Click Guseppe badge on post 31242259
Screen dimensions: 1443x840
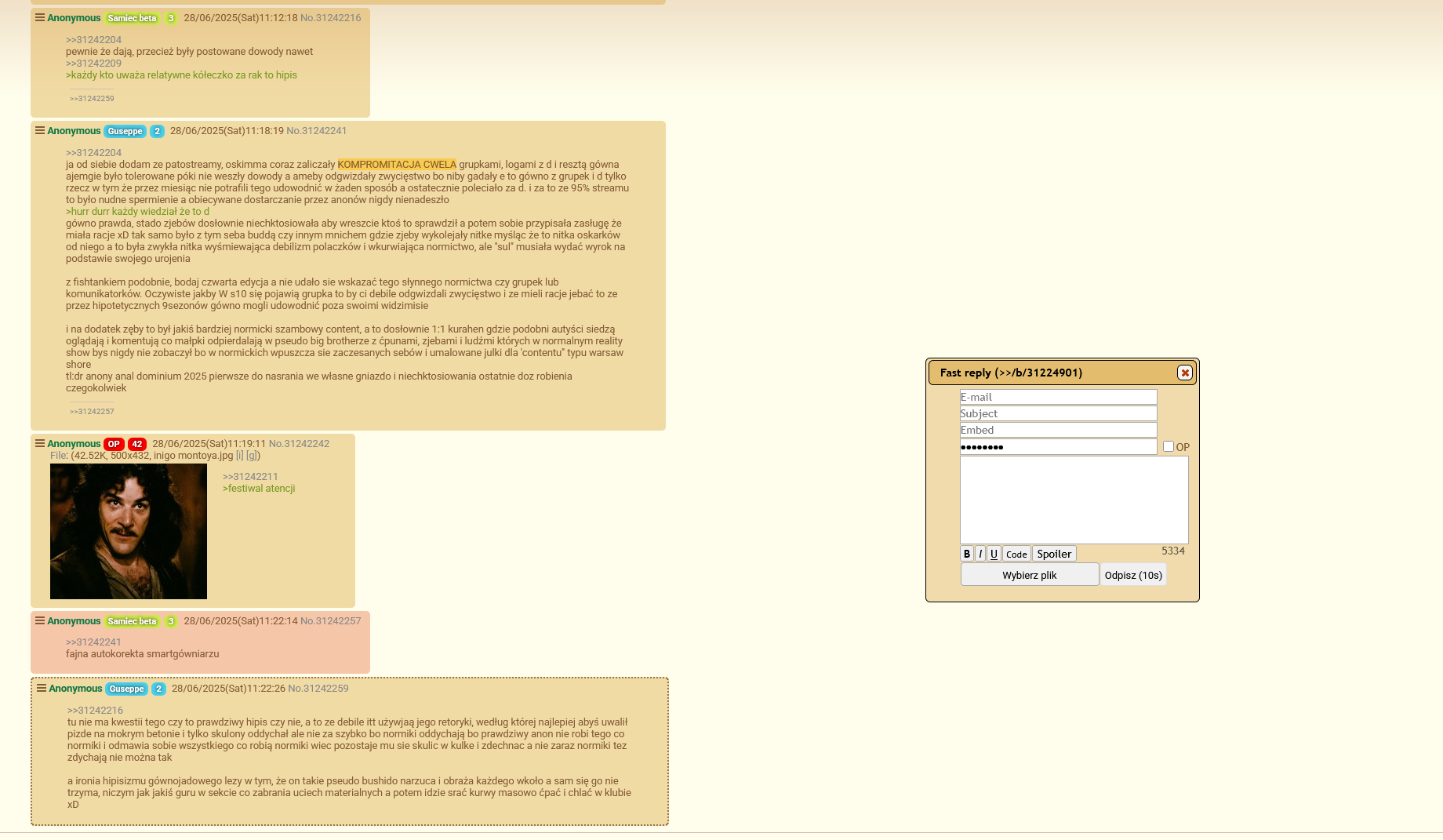(127, 689)
